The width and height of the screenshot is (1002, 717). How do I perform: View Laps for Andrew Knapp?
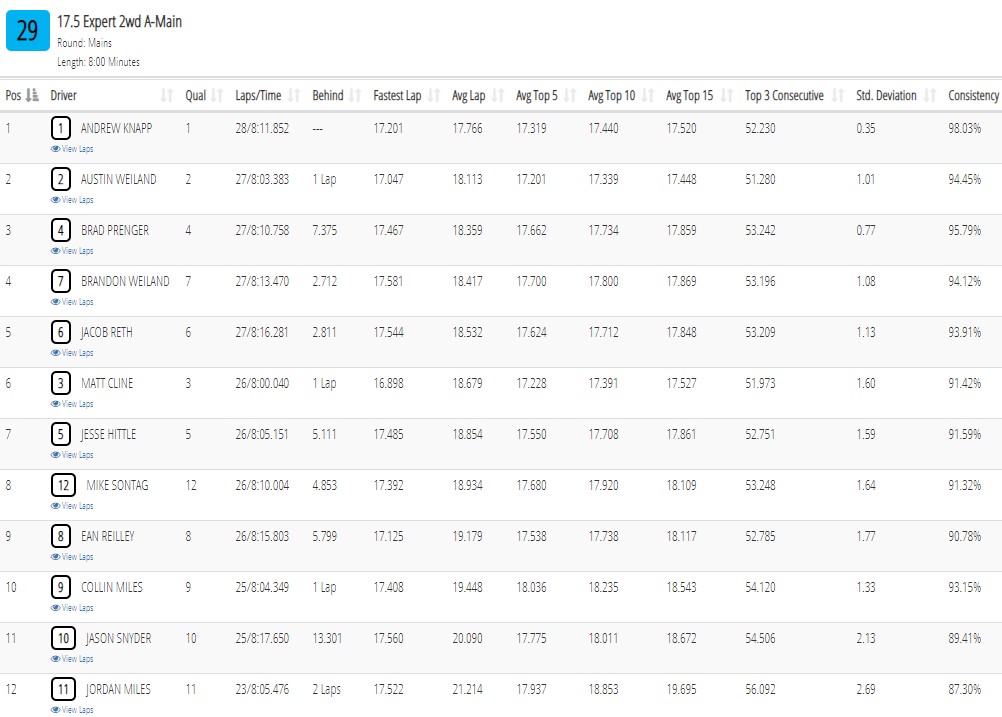pyautogui.click(x=72, y=149)
